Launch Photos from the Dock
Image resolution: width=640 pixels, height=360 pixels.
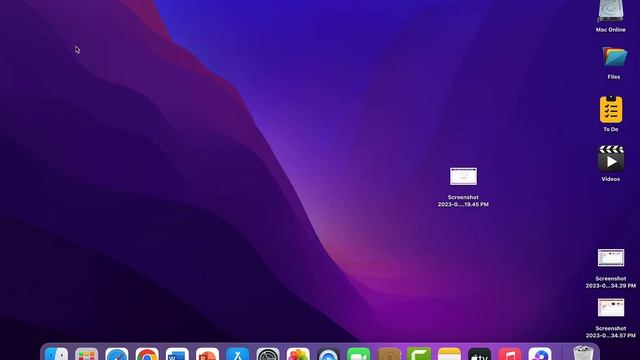[x=298, y=354]
